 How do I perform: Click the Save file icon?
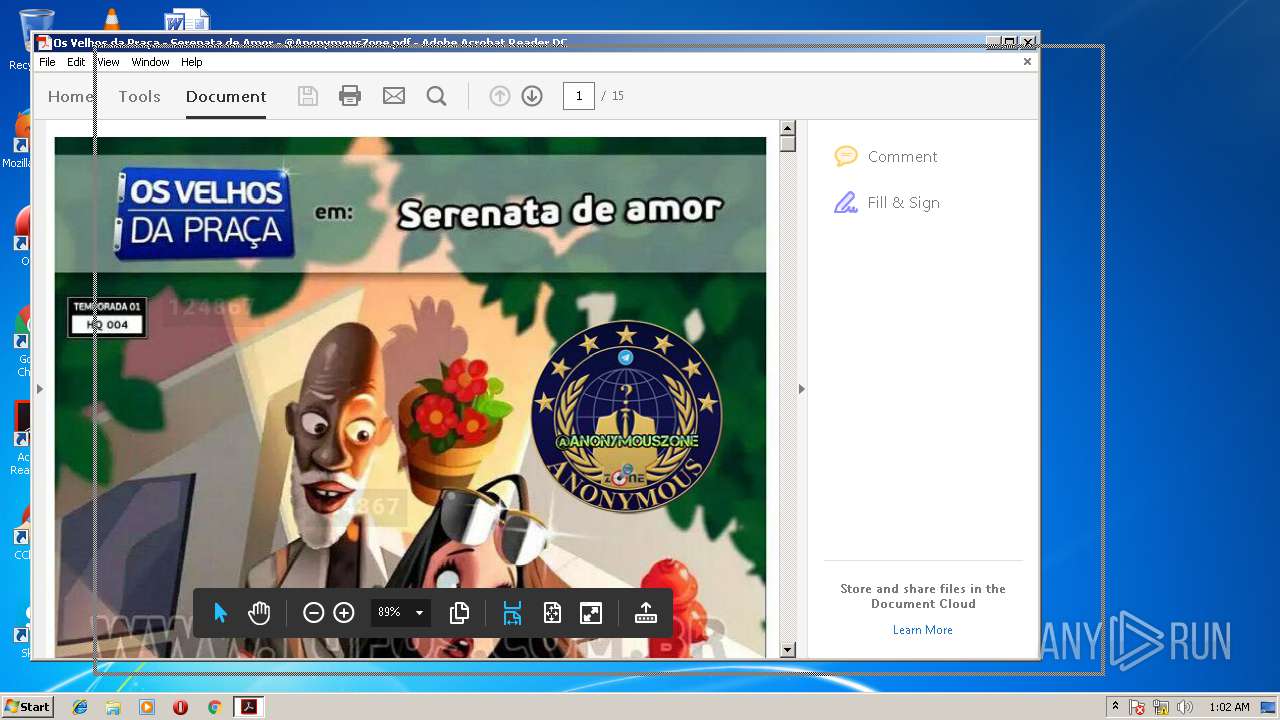coord(308,96)
